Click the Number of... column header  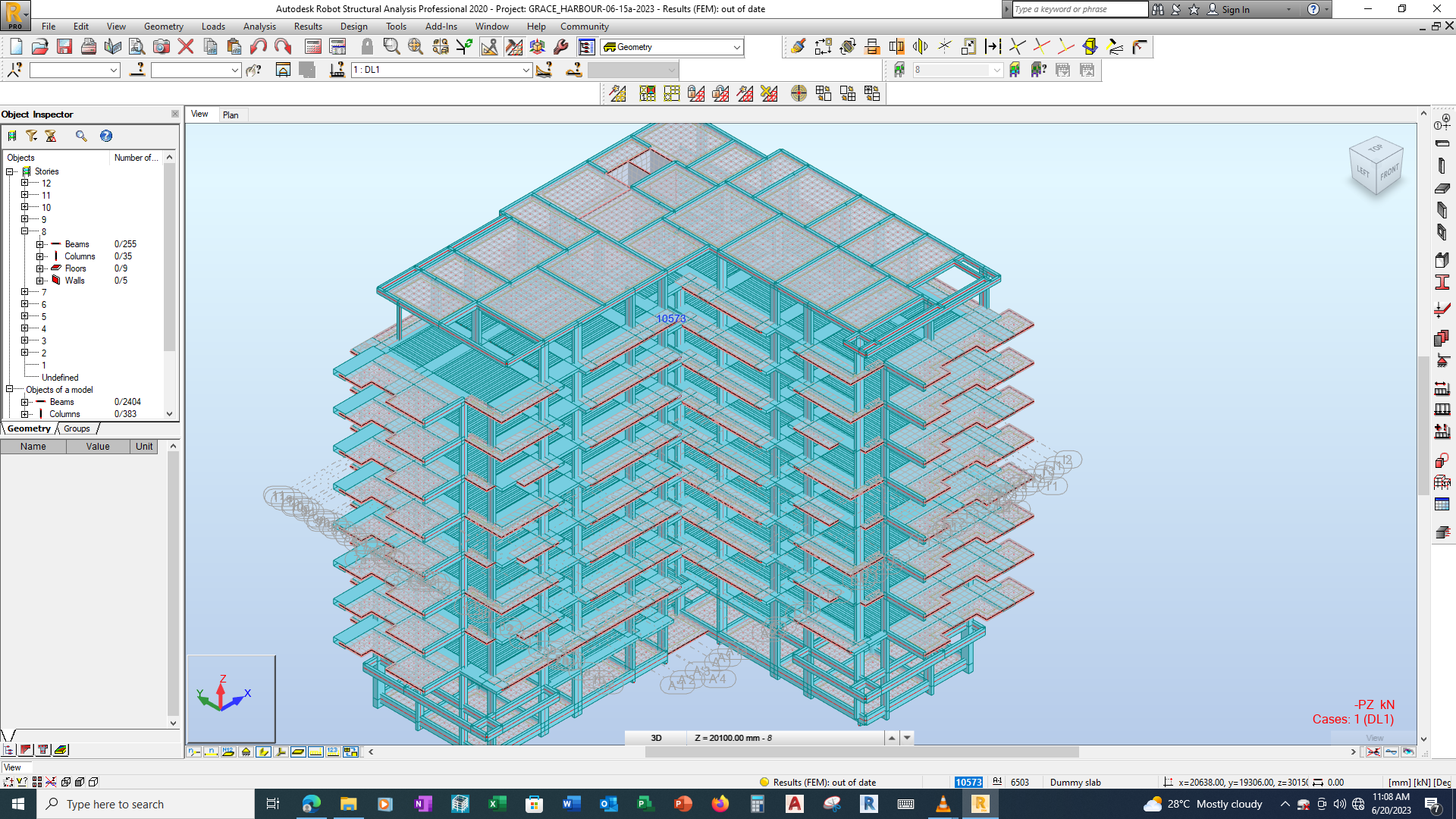point(136,158)
